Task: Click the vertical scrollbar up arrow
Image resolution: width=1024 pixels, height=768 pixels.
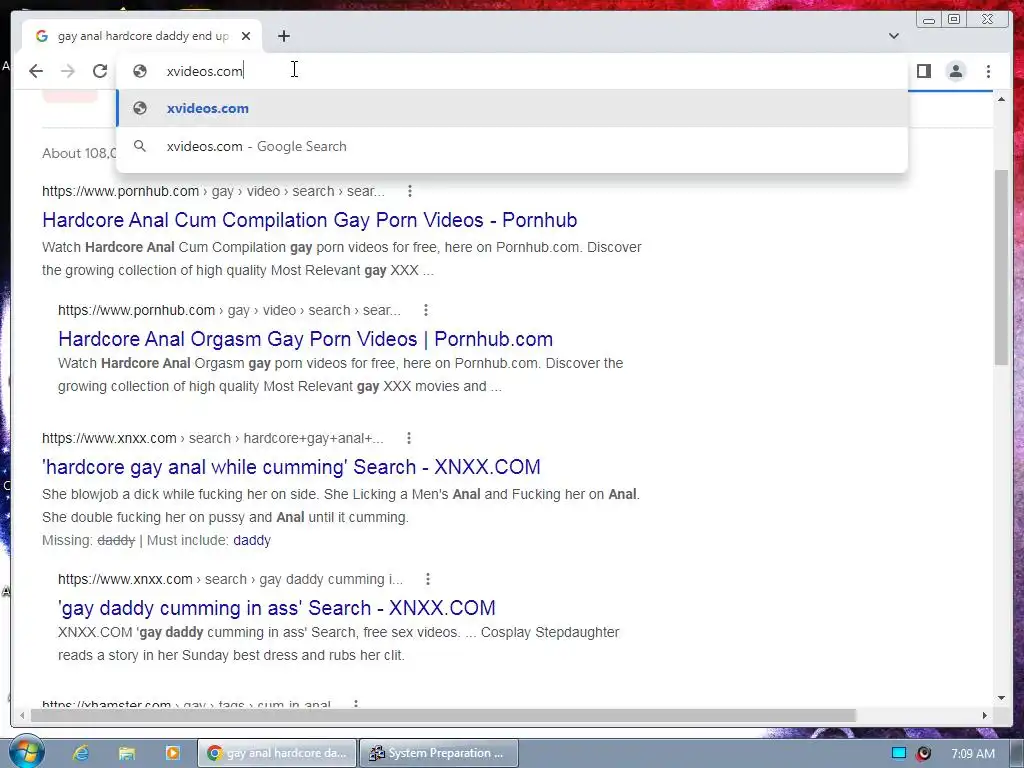Action: click(1001, 99)
